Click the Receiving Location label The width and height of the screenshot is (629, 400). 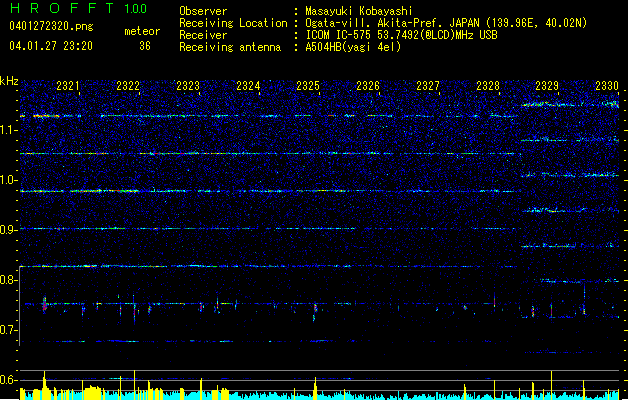click(x=233, y=23)
